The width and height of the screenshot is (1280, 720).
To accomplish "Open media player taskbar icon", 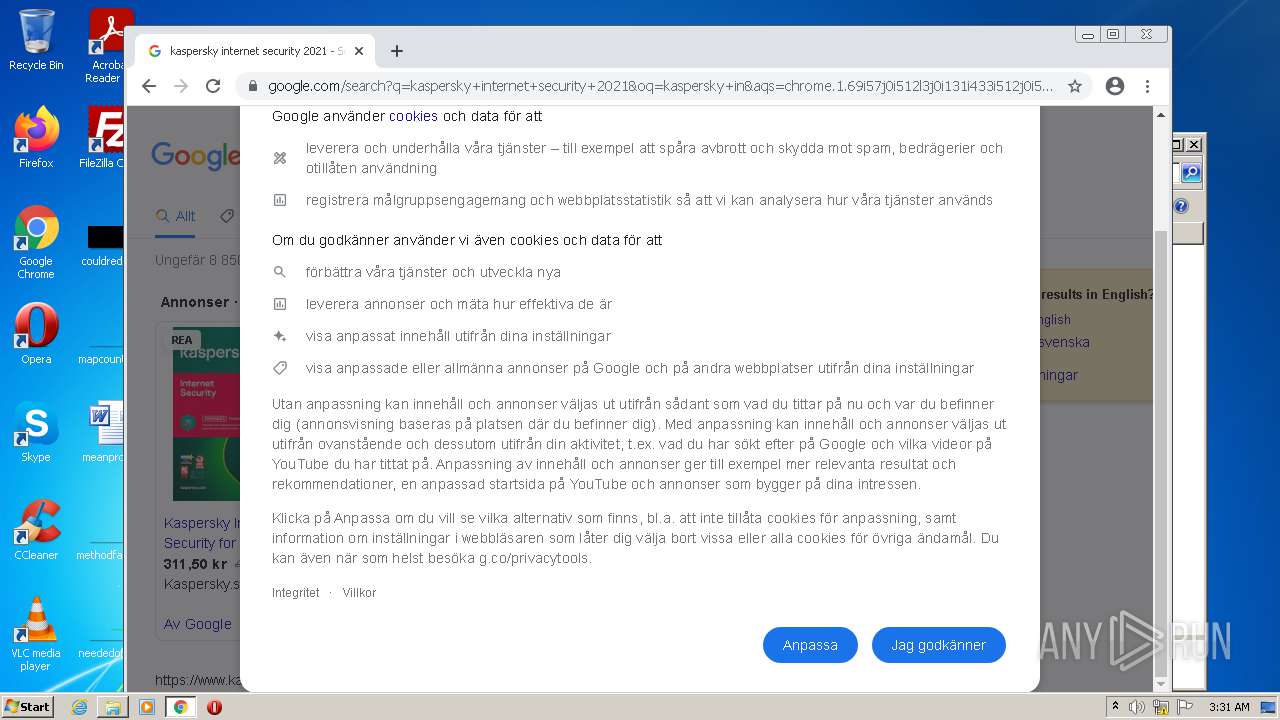I will coord(147,707).
